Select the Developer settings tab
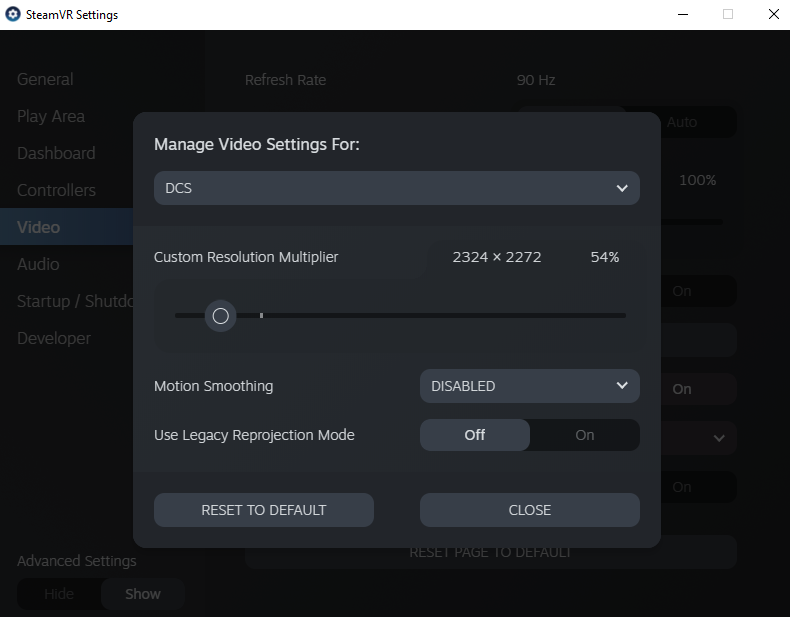The width and height of the screenshot is (790, 617). click(54, 338)
